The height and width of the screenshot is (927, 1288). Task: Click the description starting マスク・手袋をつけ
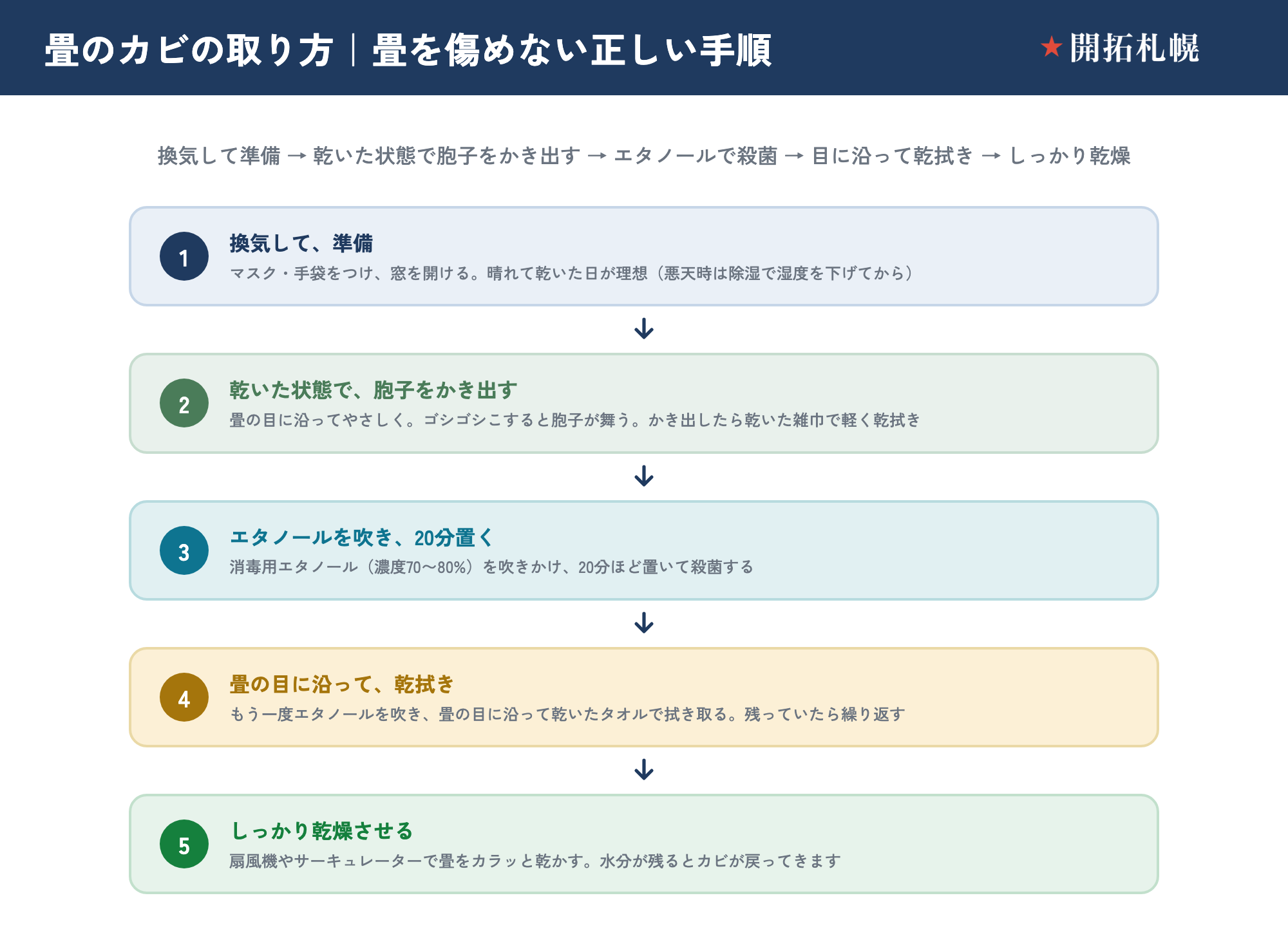(x=573, y=274)
